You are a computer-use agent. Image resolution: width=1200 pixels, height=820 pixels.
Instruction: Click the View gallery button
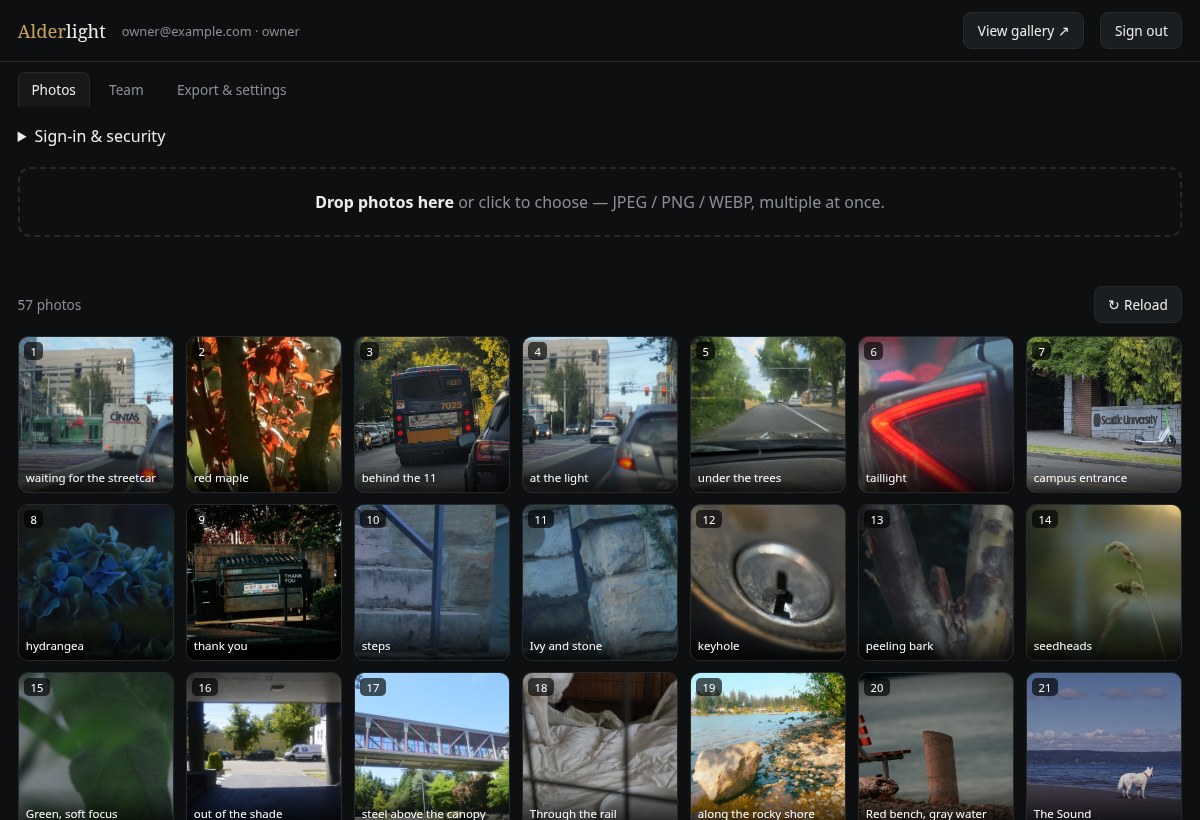(x=1023, y=31)
